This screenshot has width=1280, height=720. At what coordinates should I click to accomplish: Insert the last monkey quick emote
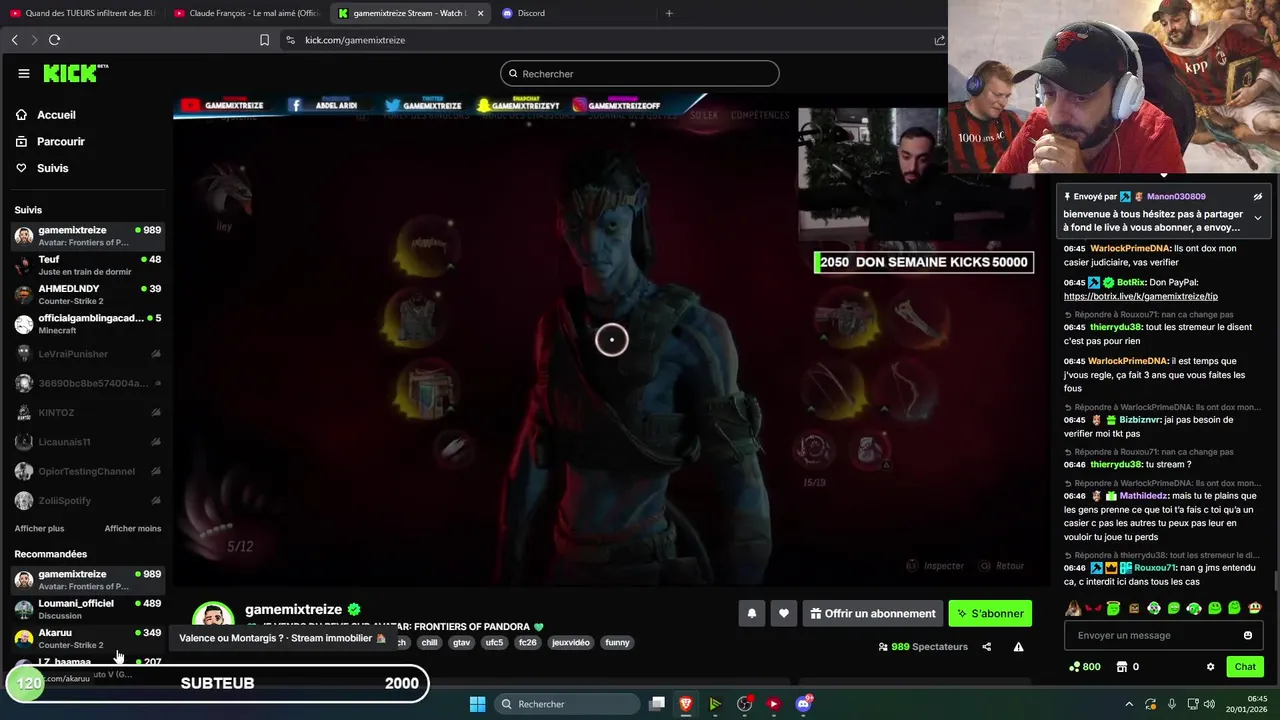1255,608
